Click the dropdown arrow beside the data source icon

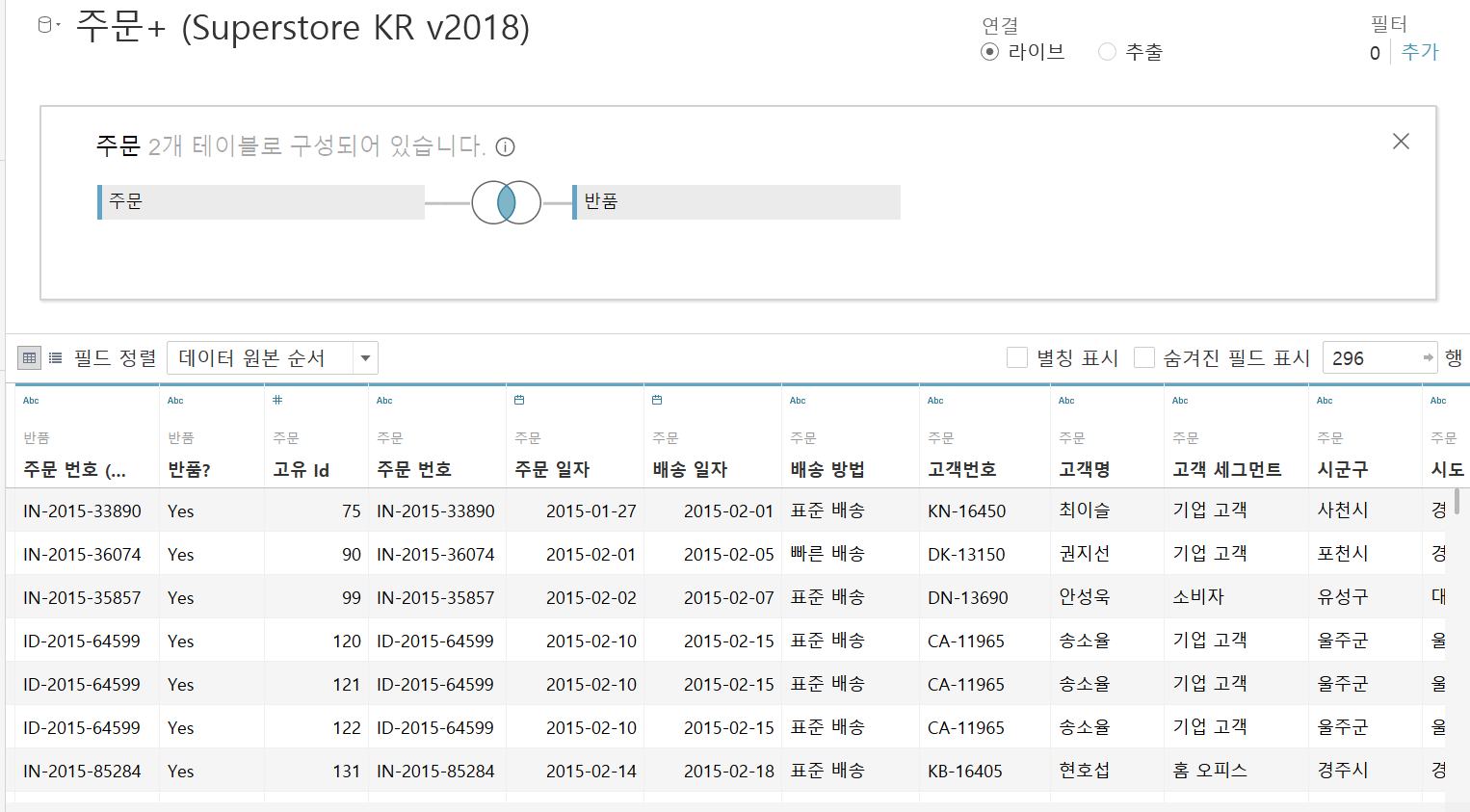tap(58, 25)
